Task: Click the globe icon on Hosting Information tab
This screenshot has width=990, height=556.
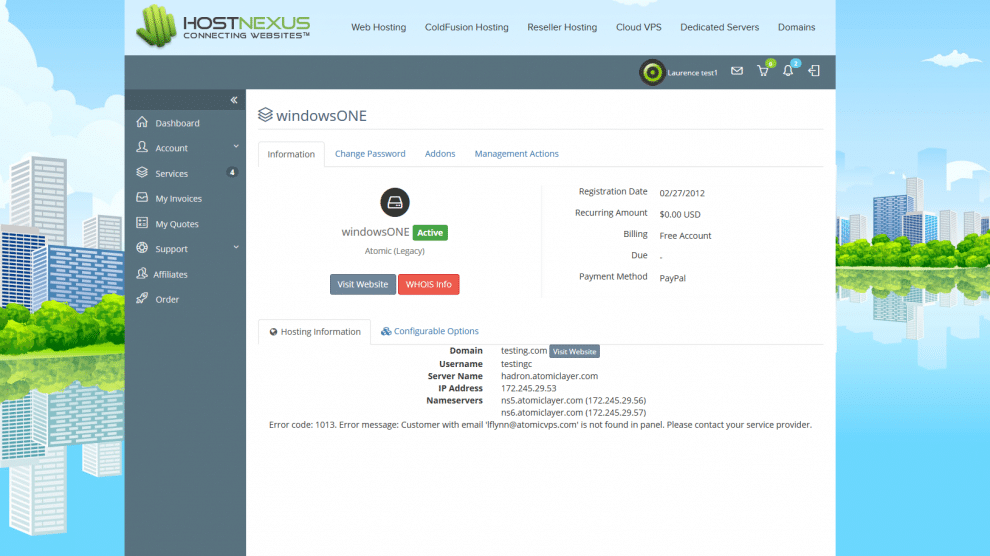Action: [273, 332]
